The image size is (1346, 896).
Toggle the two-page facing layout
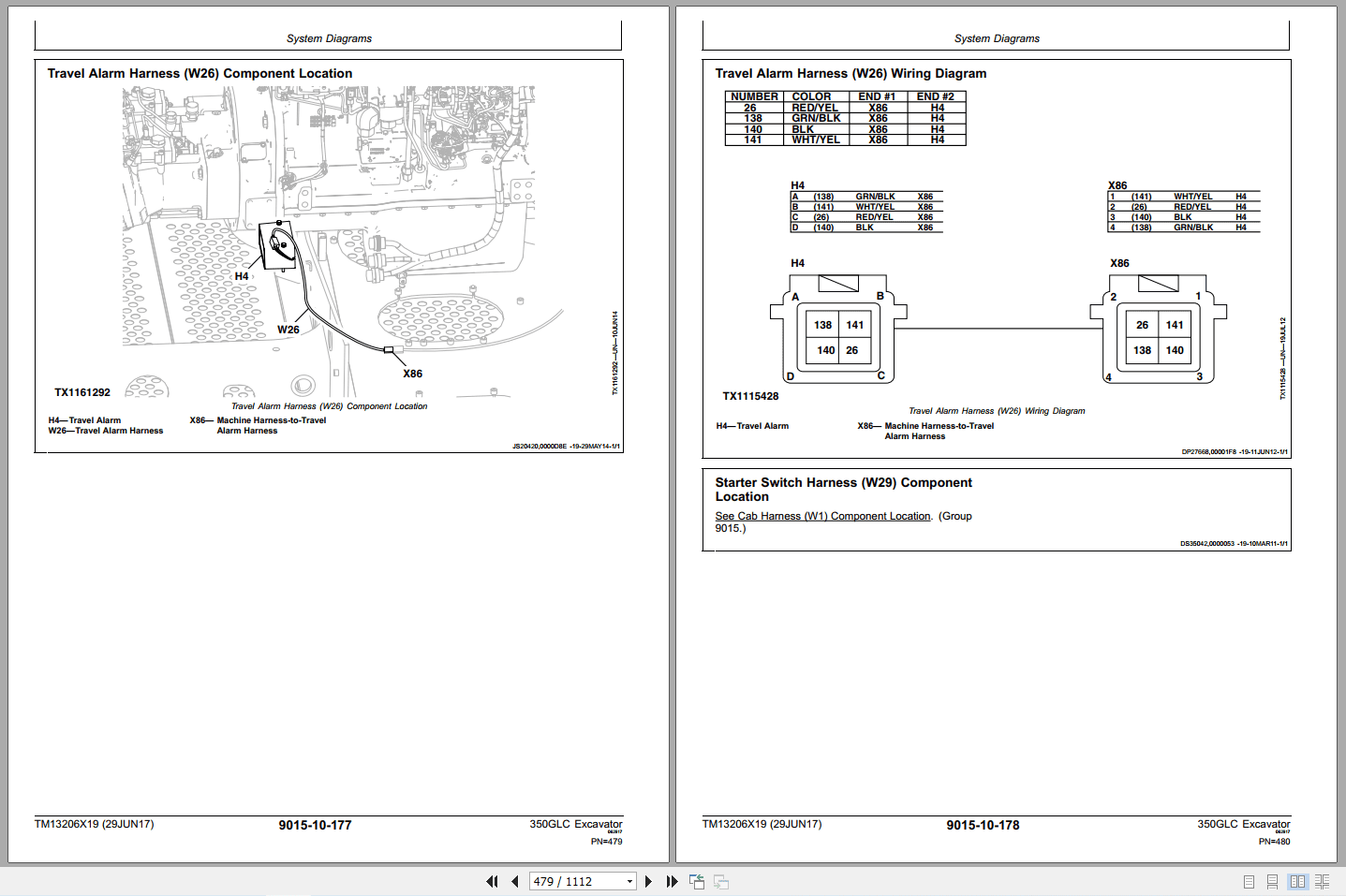(1297, 881)
